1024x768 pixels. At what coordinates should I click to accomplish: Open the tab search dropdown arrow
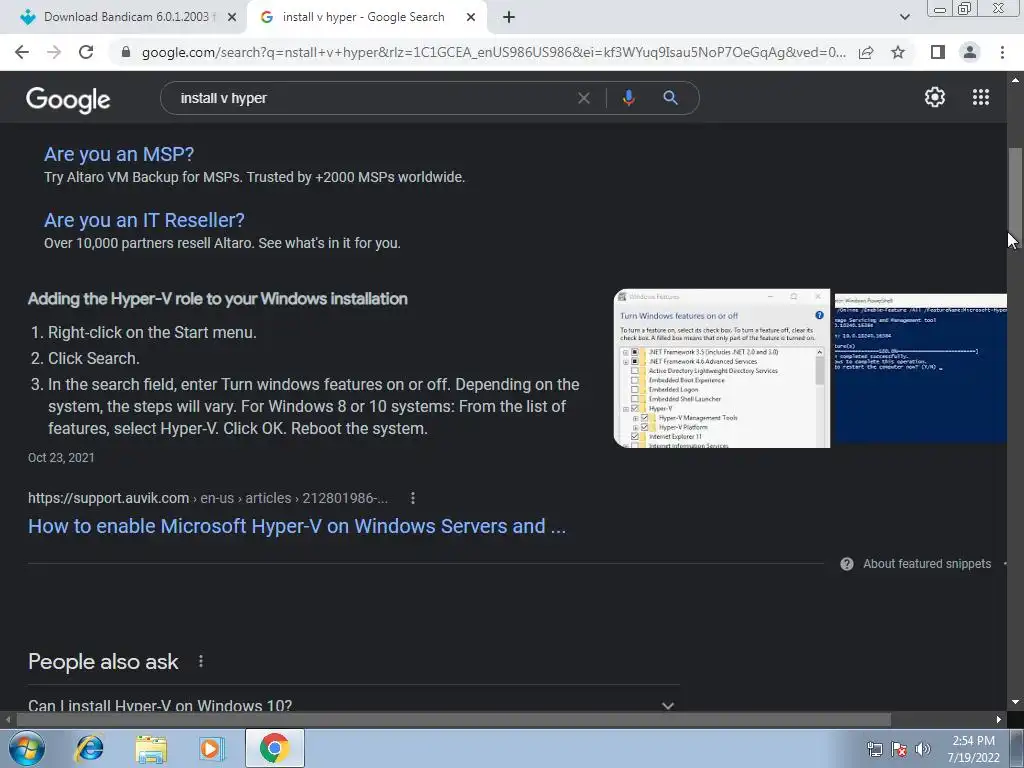click(x=904, y=17)
